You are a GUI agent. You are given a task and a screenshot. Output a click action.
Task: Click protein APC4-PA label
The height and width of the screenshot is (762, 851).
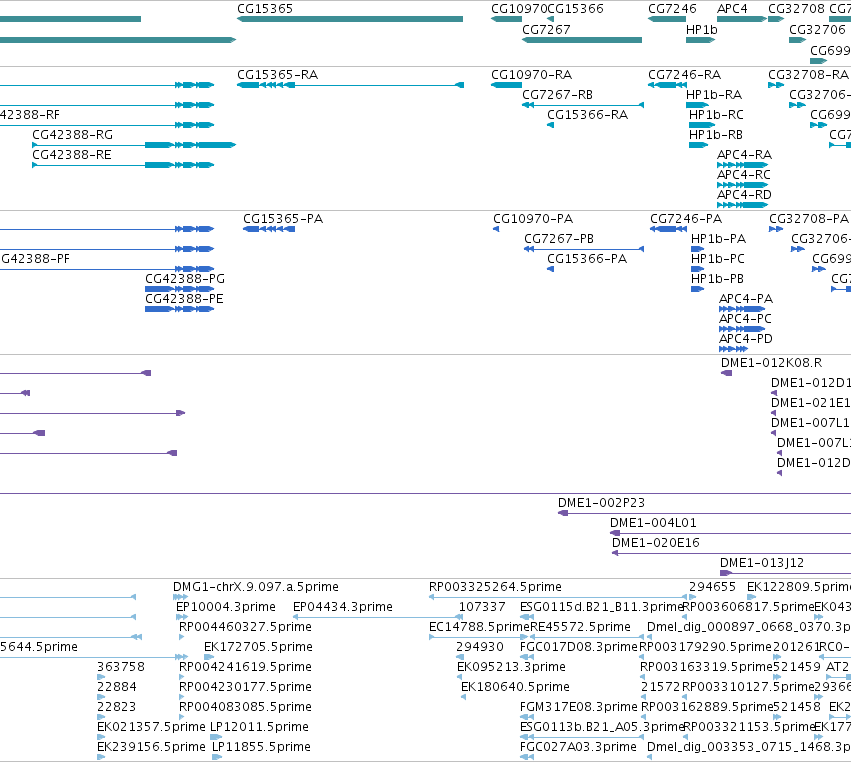tap(746, 299)
